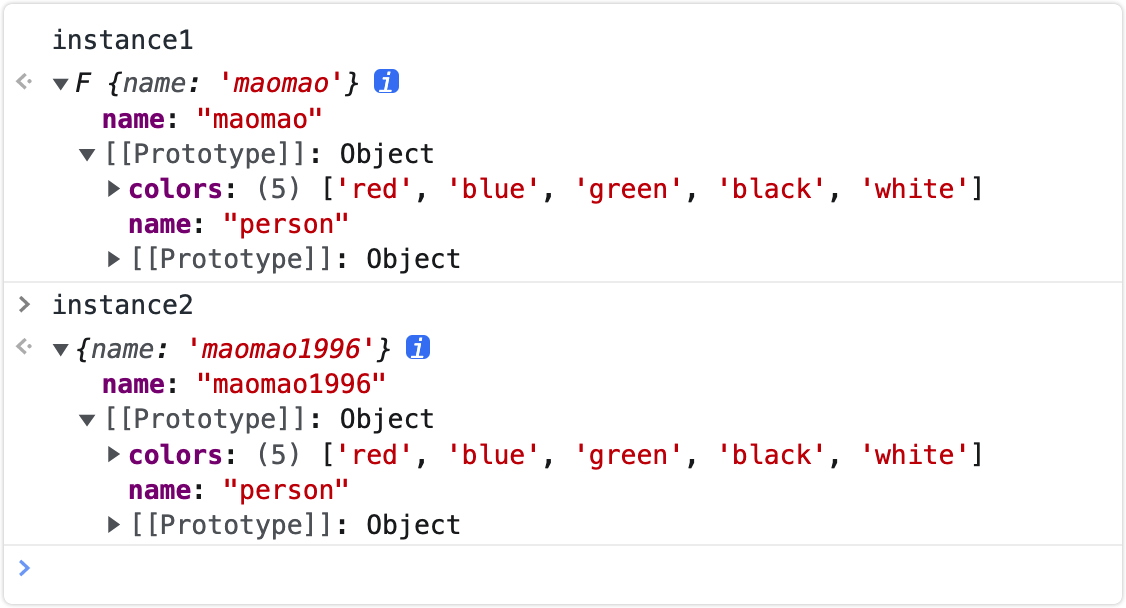Select the name: "maomao" property

pos(212,119)
